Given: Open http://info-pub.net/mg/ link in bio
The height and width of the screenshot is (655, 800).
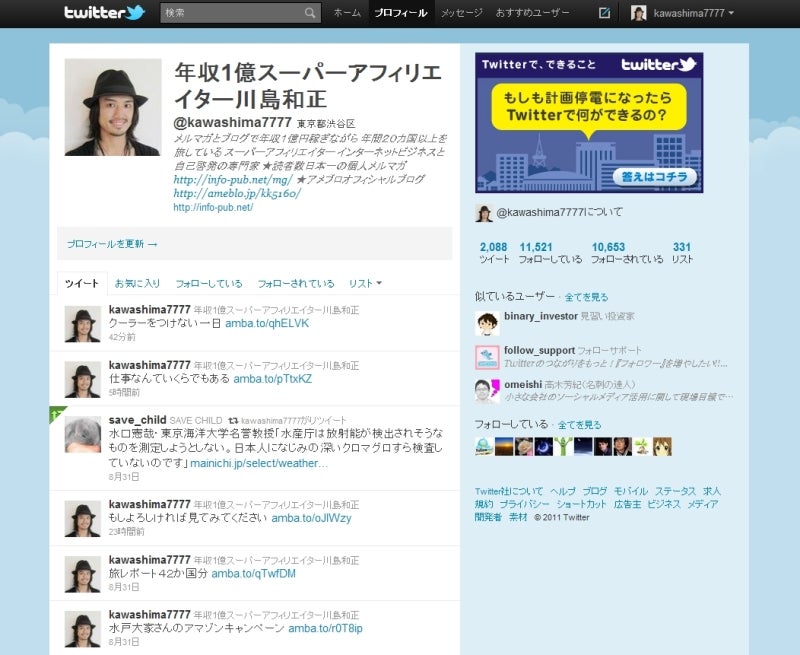Looking at the screenshot, I should tap(233, 180).
